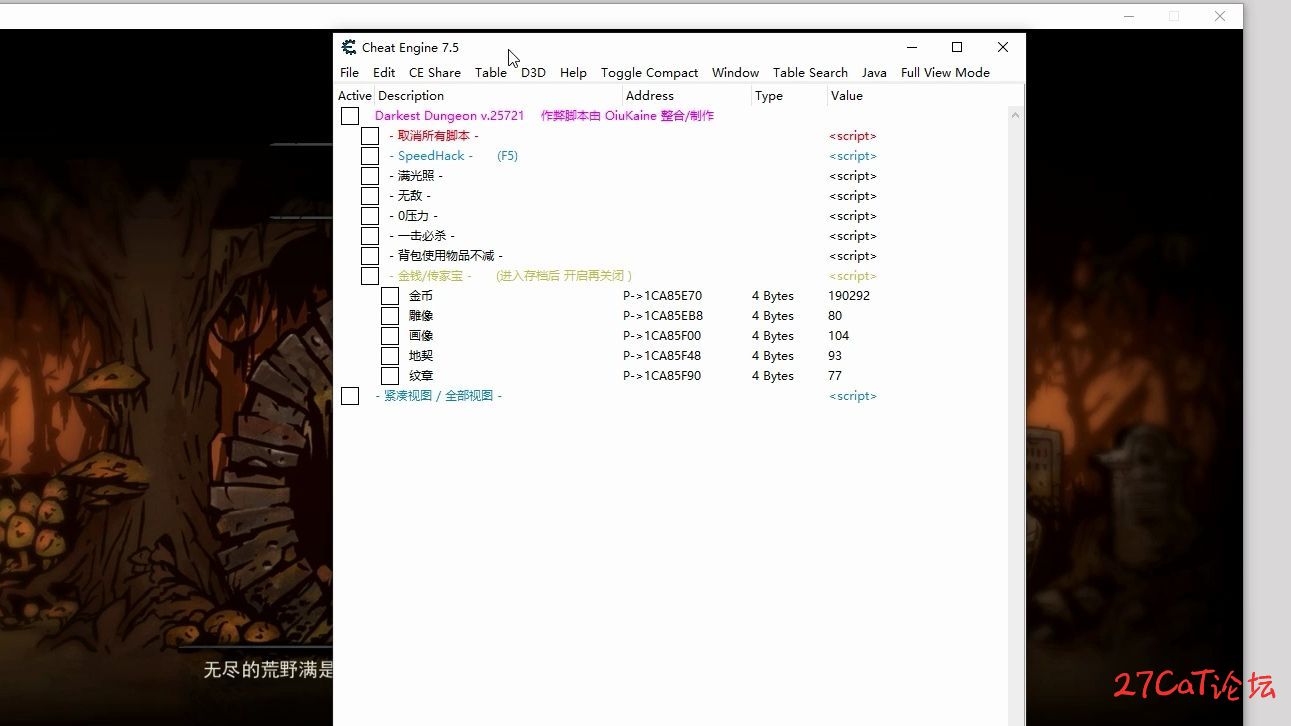Screen dimensions: 1291x726
Task: Click the Address column header
Action: click(x=686, y=96)
